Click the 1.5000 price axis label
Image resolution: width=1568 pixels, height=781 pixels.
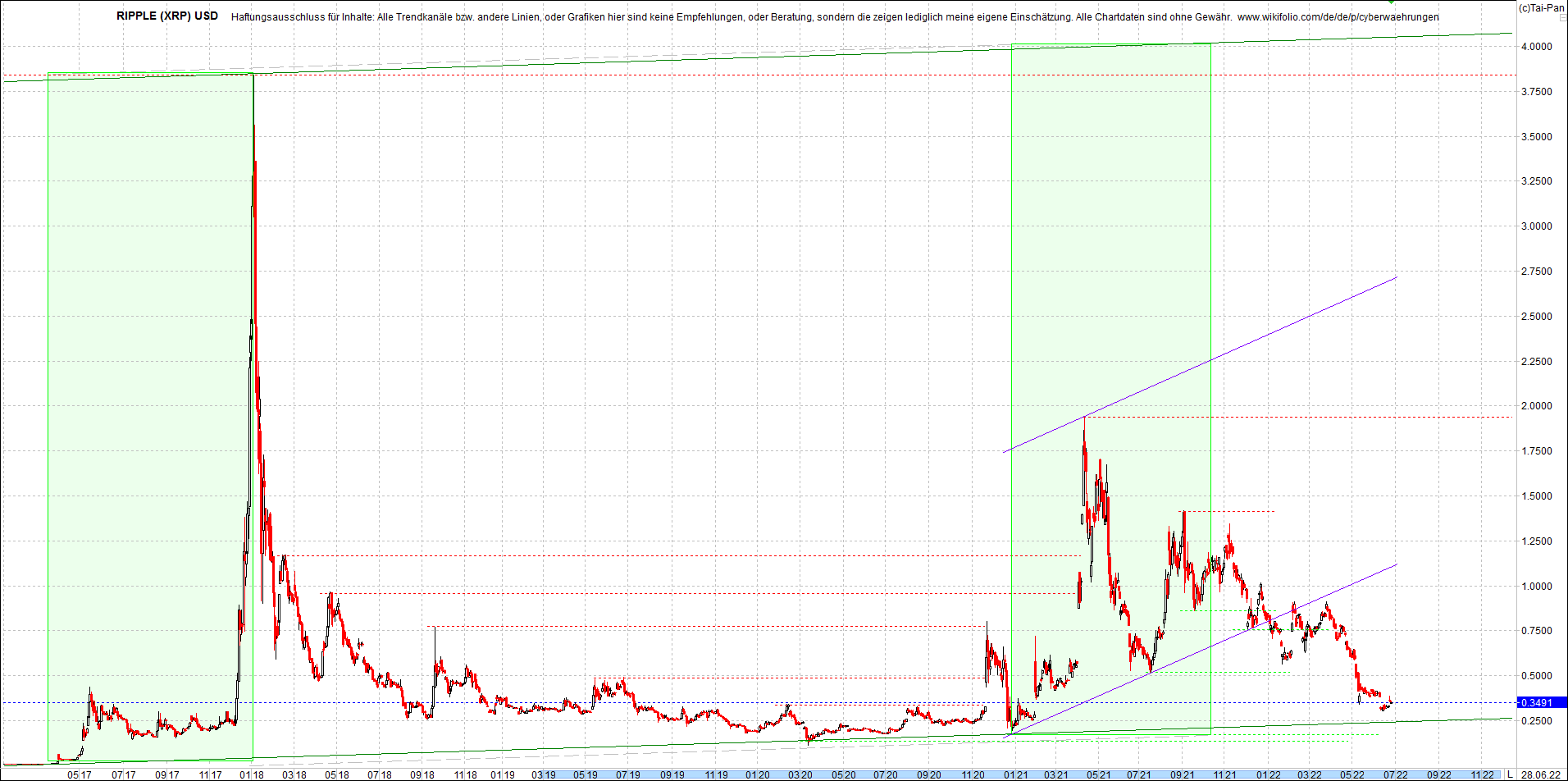pos(1537,496)
